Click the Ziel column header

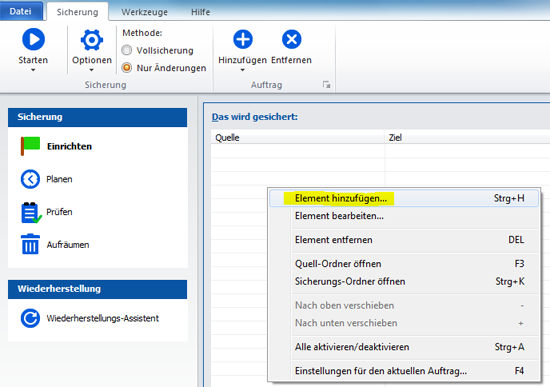467,138
